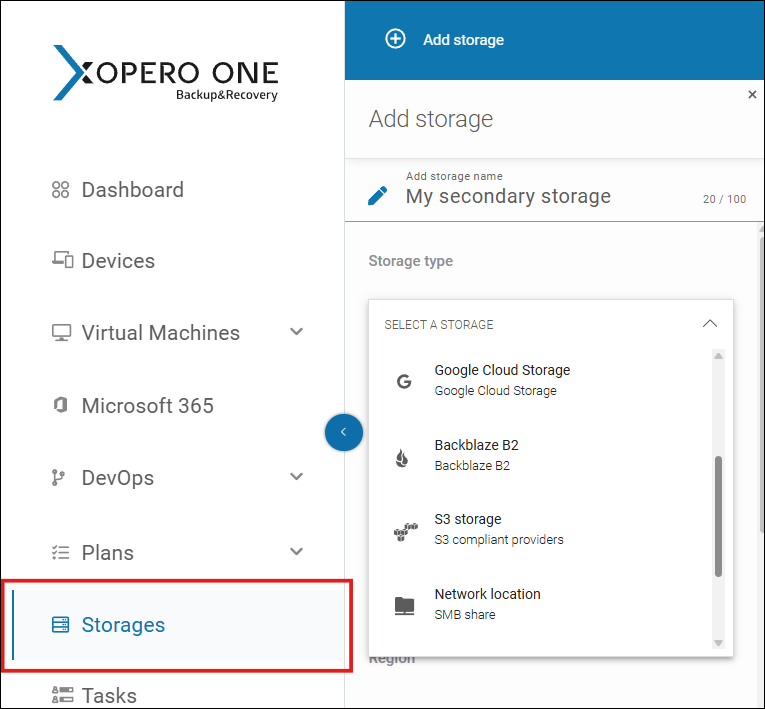Click the Google G logo icon

point(404,381)
